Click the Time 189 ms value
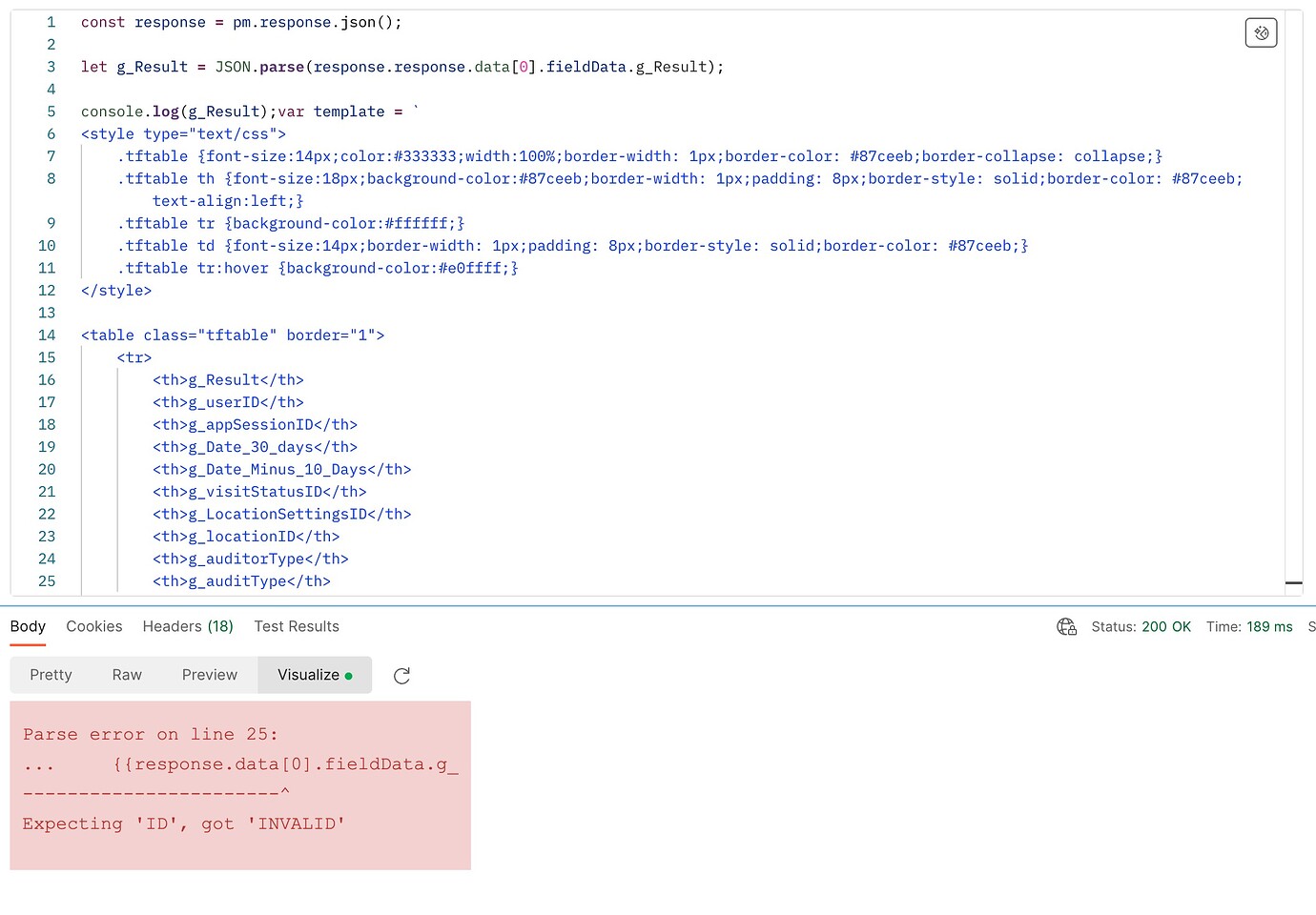Image resolution: width=1316 pixels, height=915 pixels. (1249, 626)
